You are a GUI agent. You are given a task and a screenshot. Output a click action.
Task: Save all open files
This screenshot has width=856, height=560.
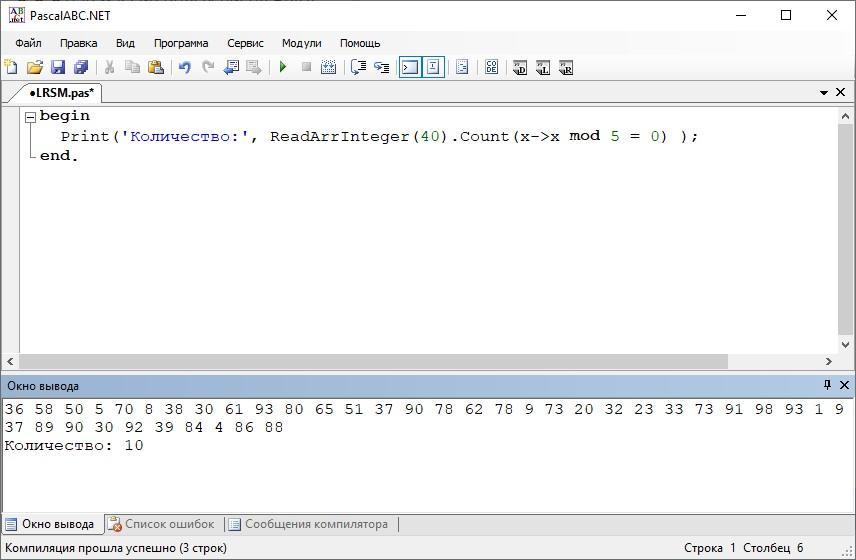point(81,67)
